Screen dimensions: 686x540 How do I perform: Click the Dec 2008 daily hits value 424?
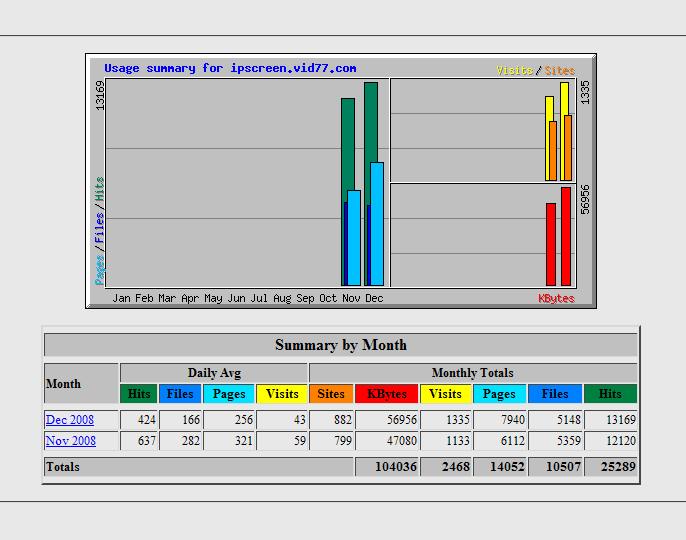[x=147, y=420]
